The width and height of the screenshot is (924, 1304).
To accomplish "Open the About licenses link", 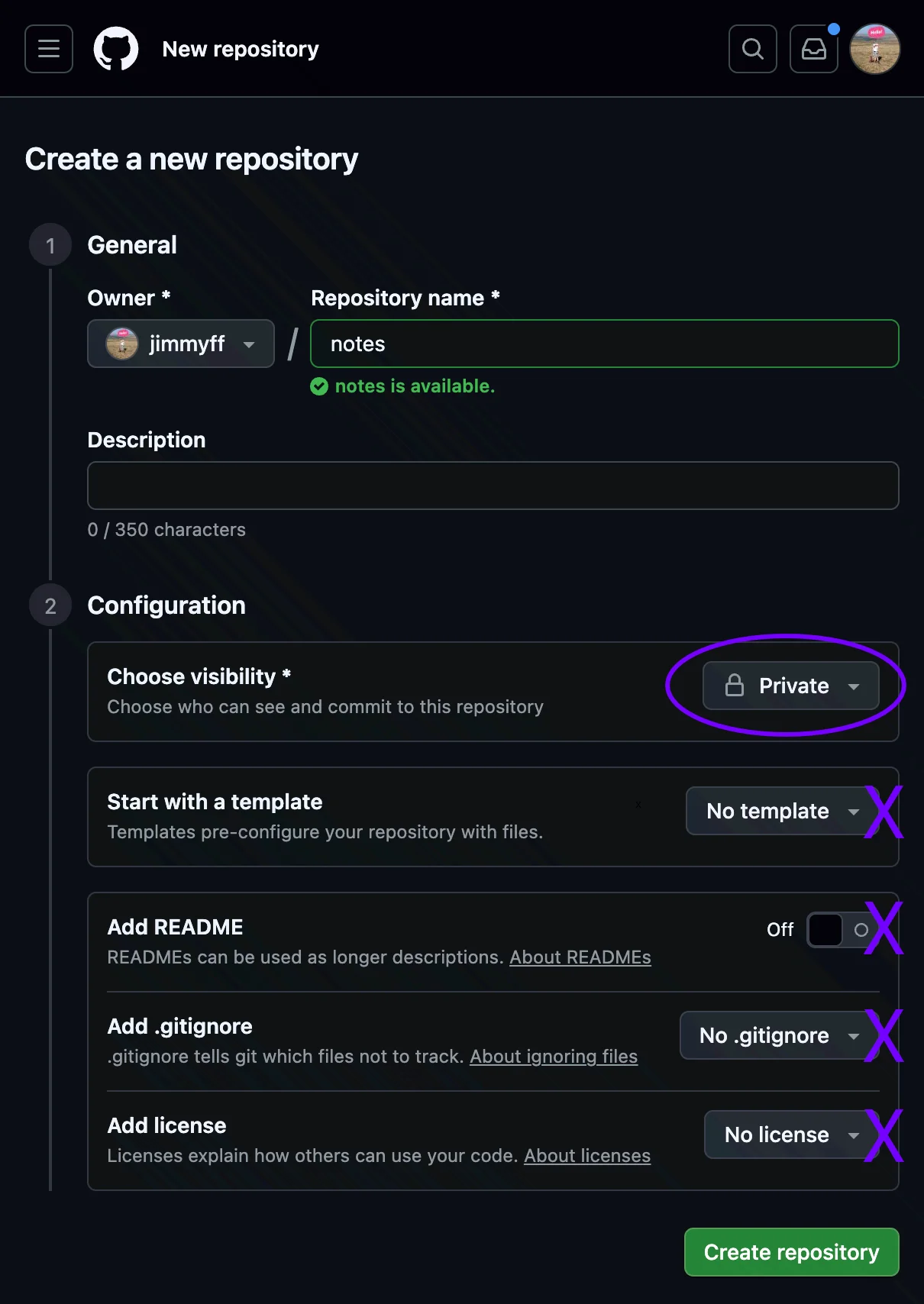I will coord(586,1156).
